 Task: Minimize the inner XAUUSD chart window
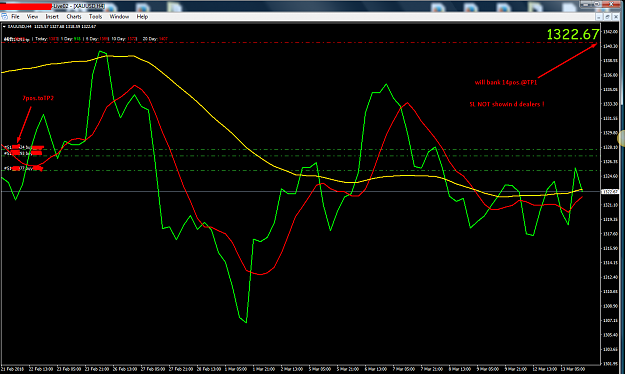tap(599, 17)
